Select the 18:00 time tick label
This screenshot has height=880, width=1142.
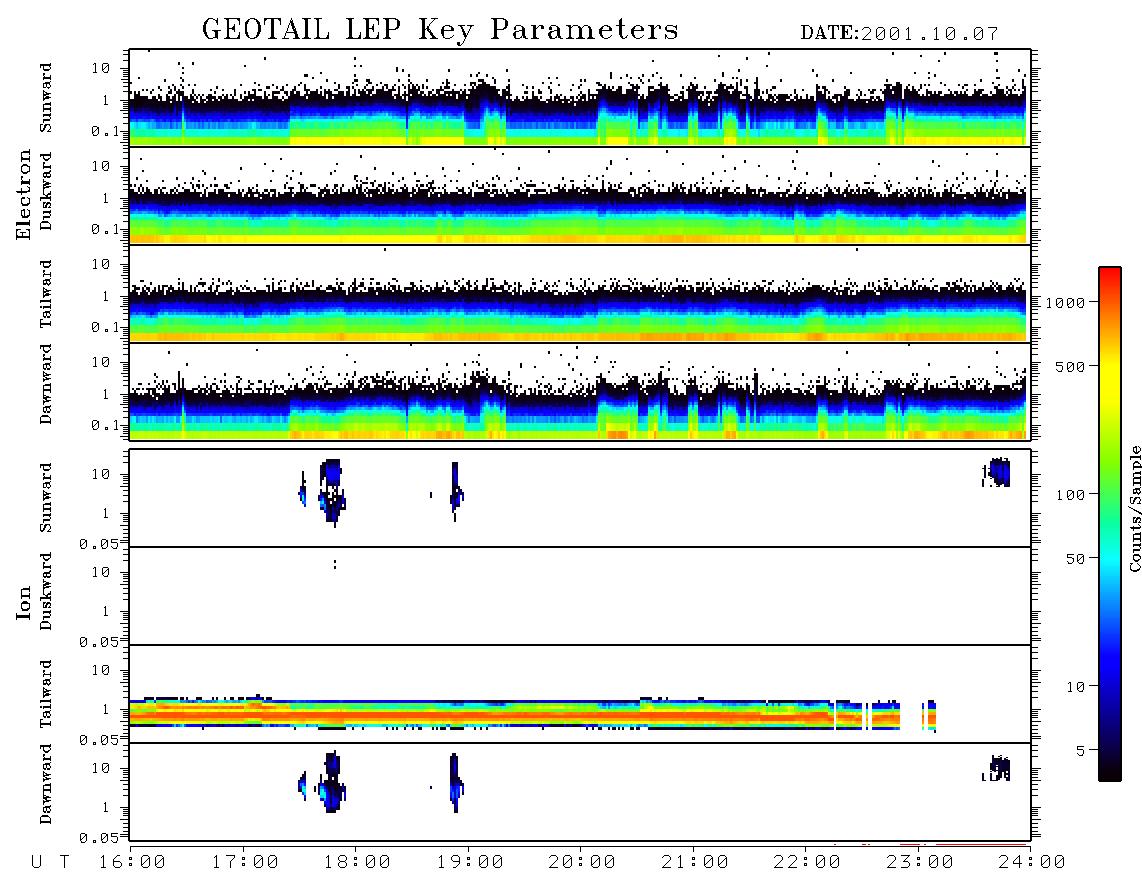(358, 863)
